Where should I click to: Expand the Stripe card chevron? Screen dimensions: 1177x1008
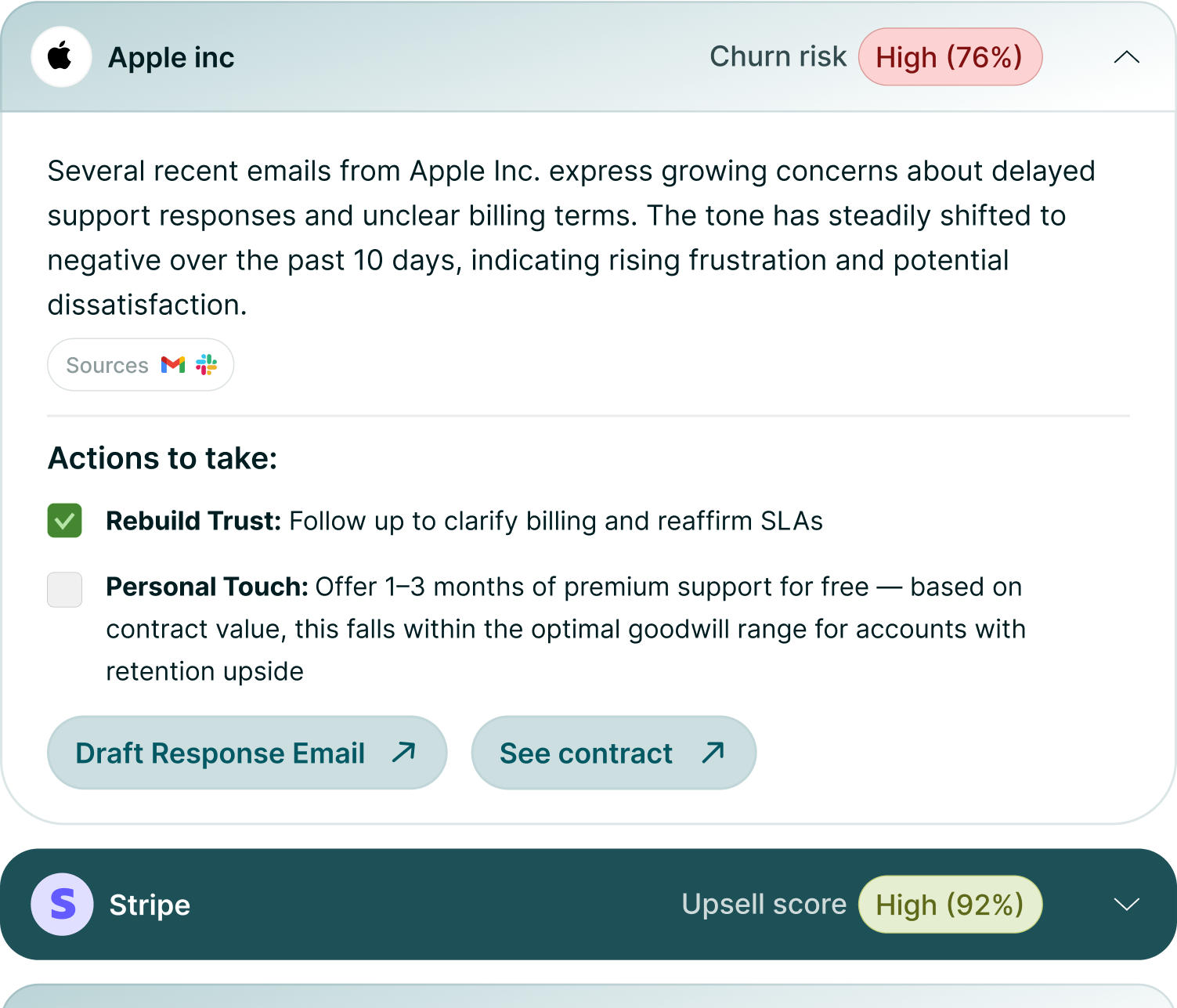1126,905
